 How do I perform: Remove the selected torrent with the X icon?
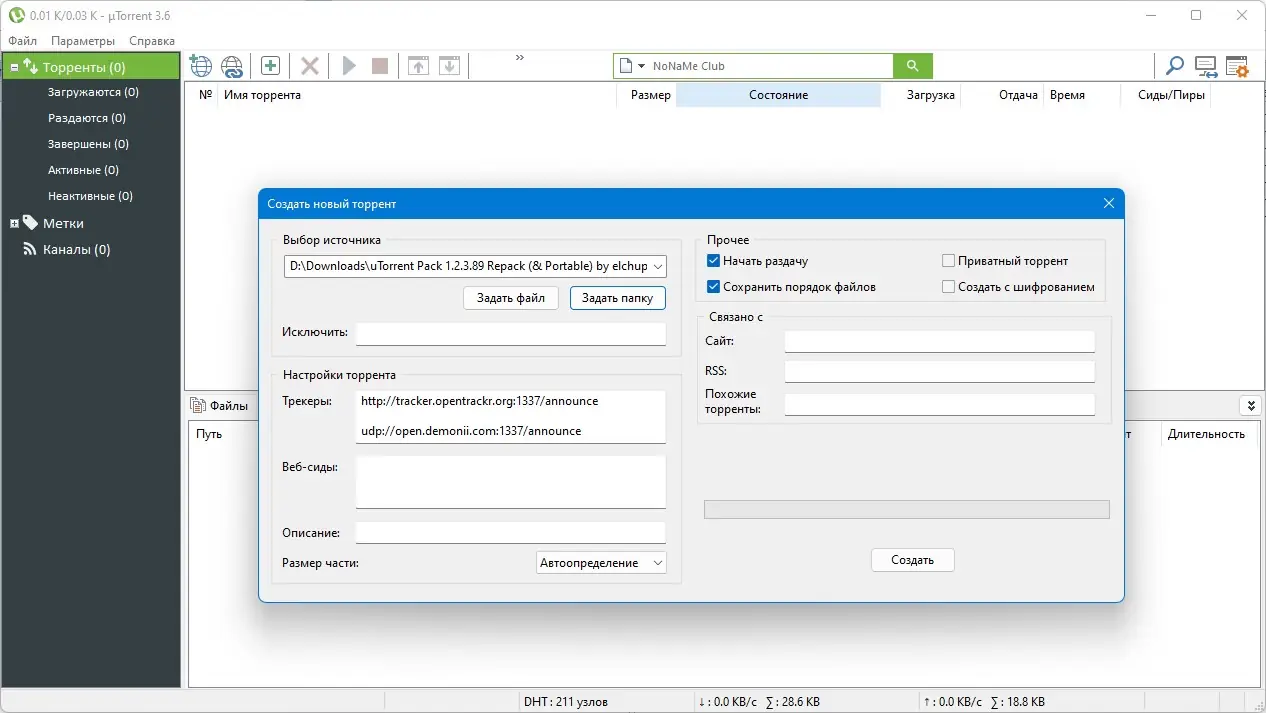309,65
